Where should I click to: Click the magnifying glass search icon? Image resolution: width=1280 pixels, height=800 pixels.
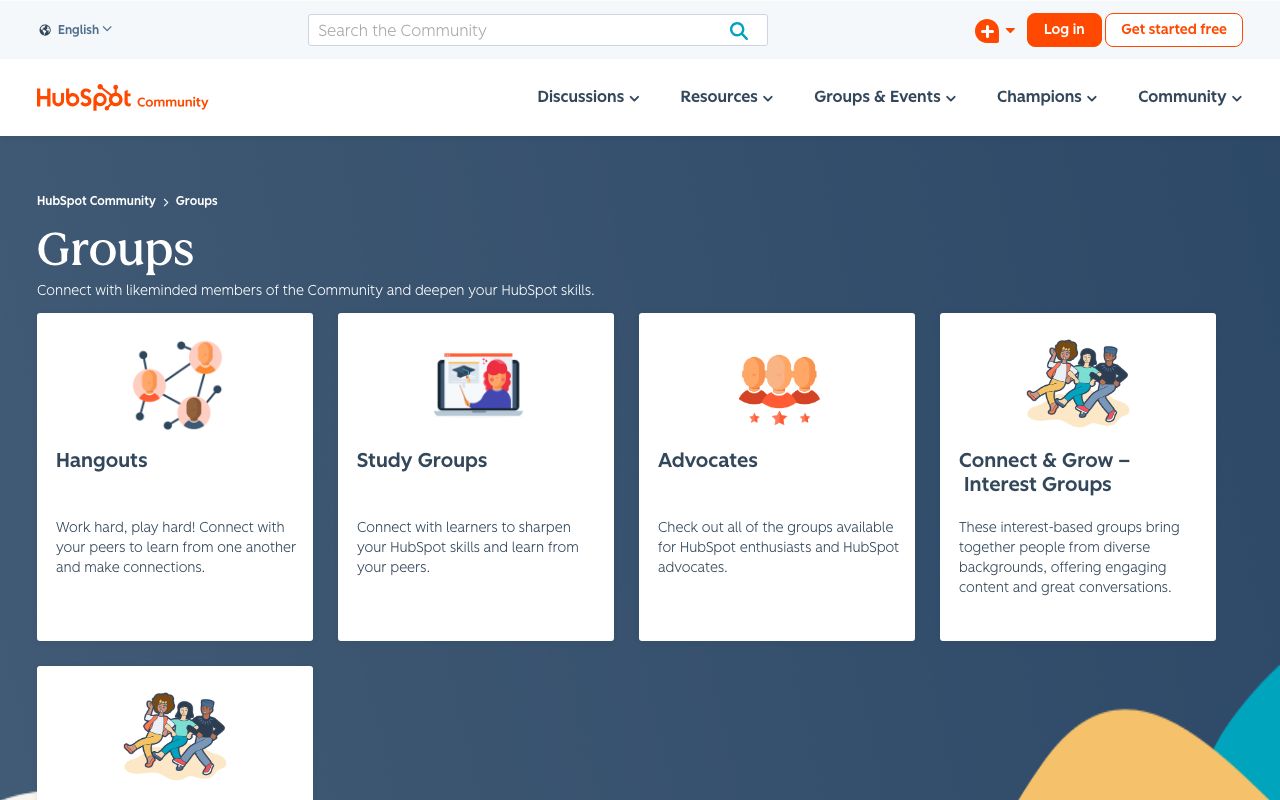pyautogui.click(x=739, y=30)
